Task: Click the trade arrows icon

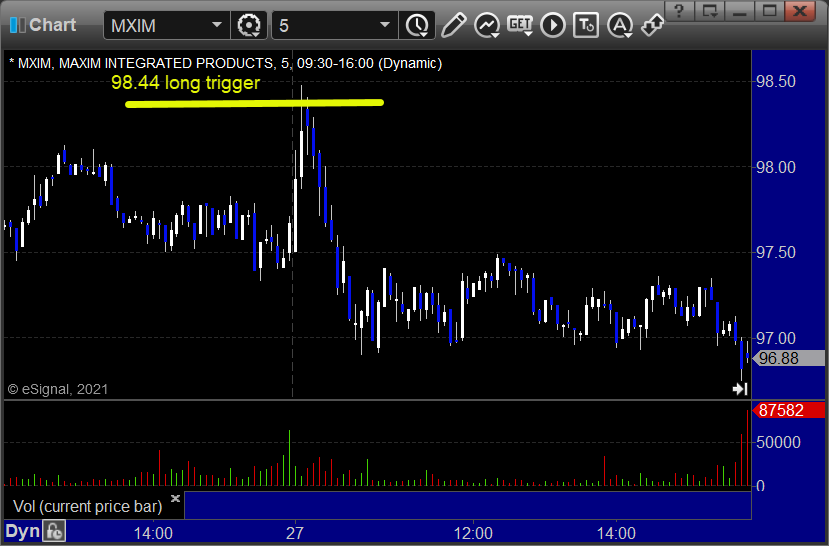Action: coord(653,24)
